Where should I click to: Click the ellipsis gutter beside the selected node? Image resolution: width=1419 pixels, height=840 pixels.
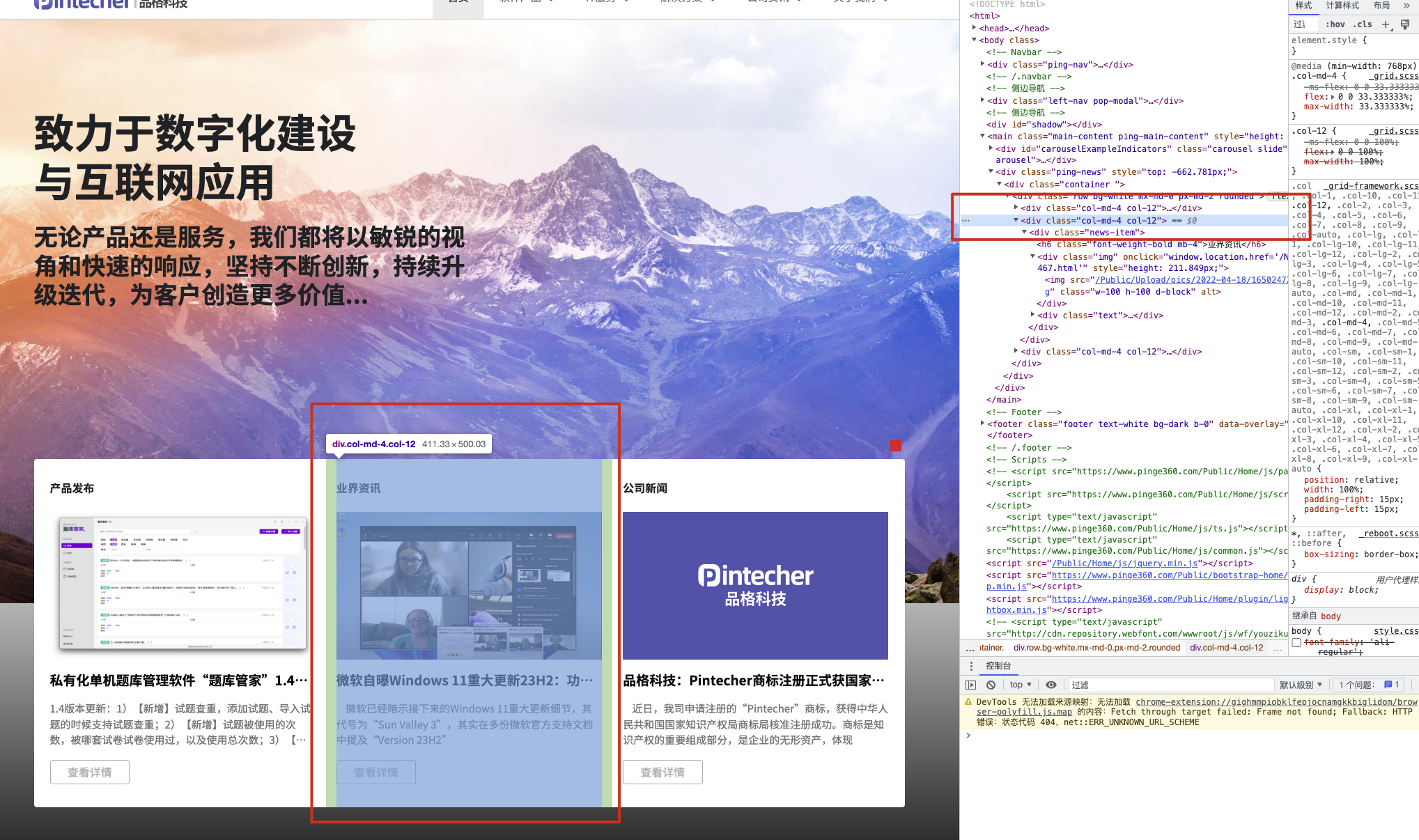click(966, 220)
